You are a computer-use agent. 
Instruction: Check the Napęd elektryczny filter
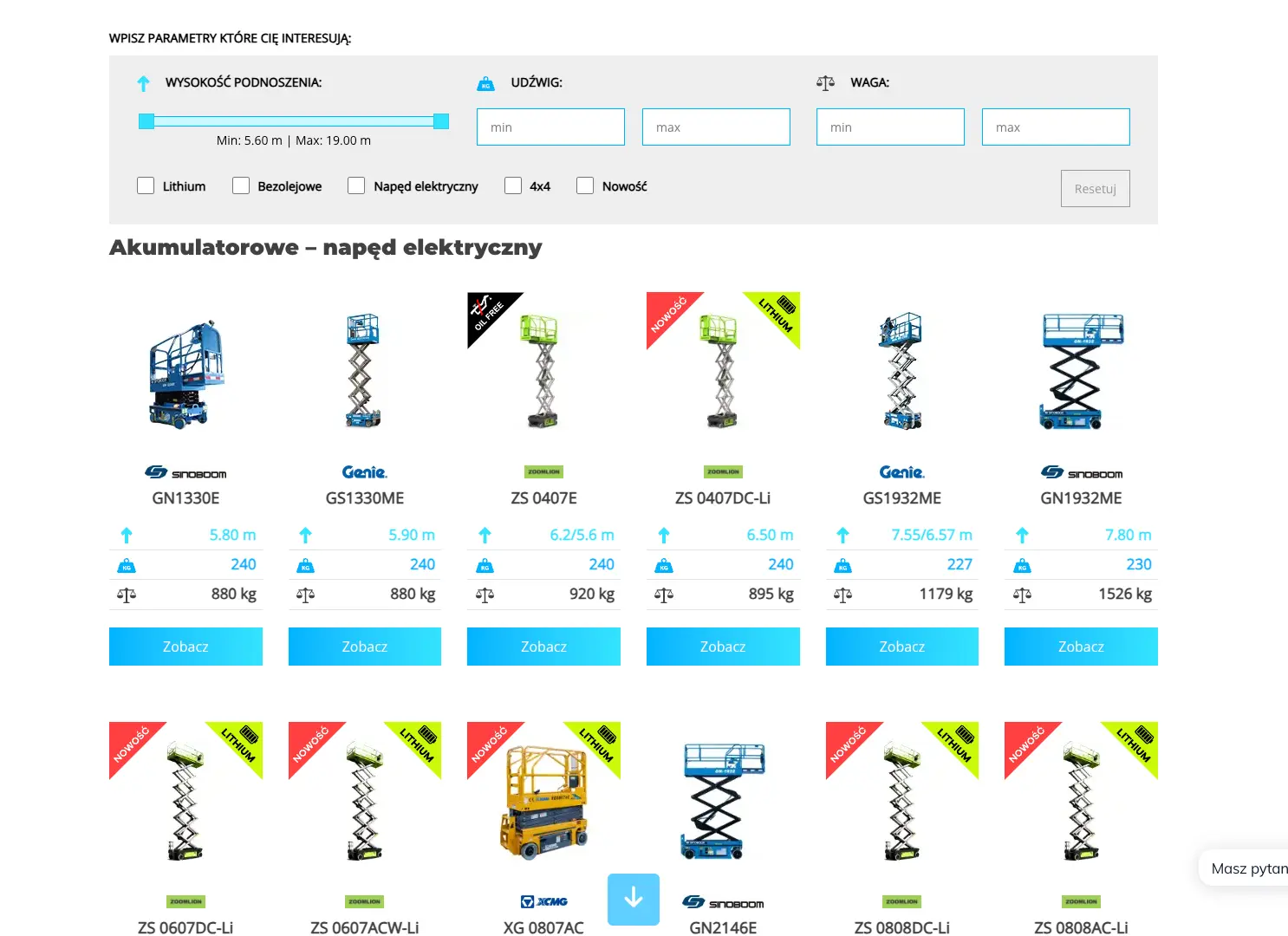point(356,185)
